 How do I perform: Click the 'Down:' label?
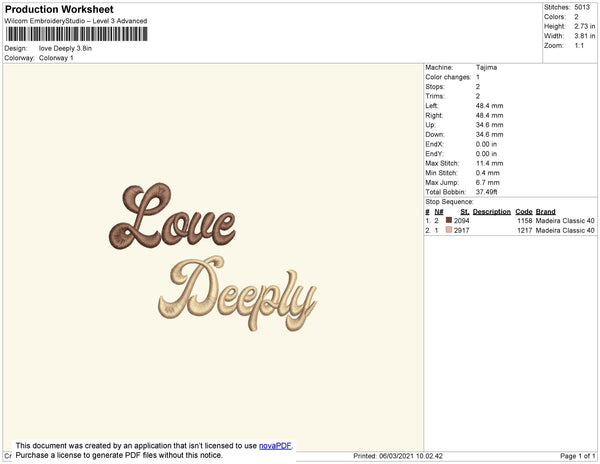click(435, 135)
